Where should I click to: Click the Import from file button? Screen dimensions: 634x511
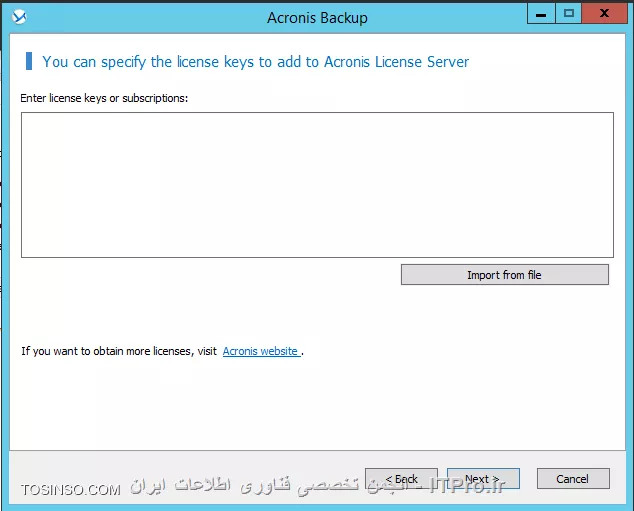tap(505, 275)
